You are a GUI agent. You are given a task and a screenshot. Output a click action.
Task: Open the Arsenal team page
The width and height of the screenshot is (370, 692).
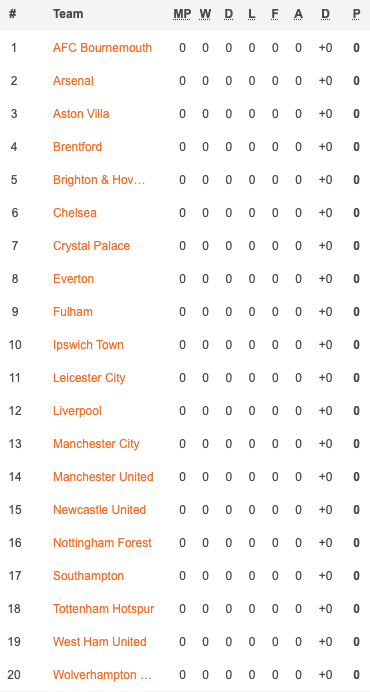pos(73,81)
